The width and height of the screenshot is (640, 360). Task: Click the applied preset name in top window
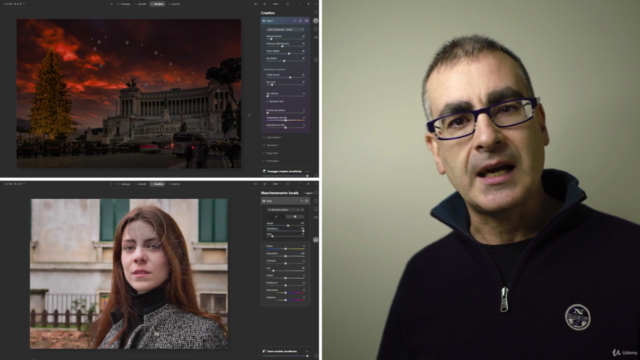(284, 171)
